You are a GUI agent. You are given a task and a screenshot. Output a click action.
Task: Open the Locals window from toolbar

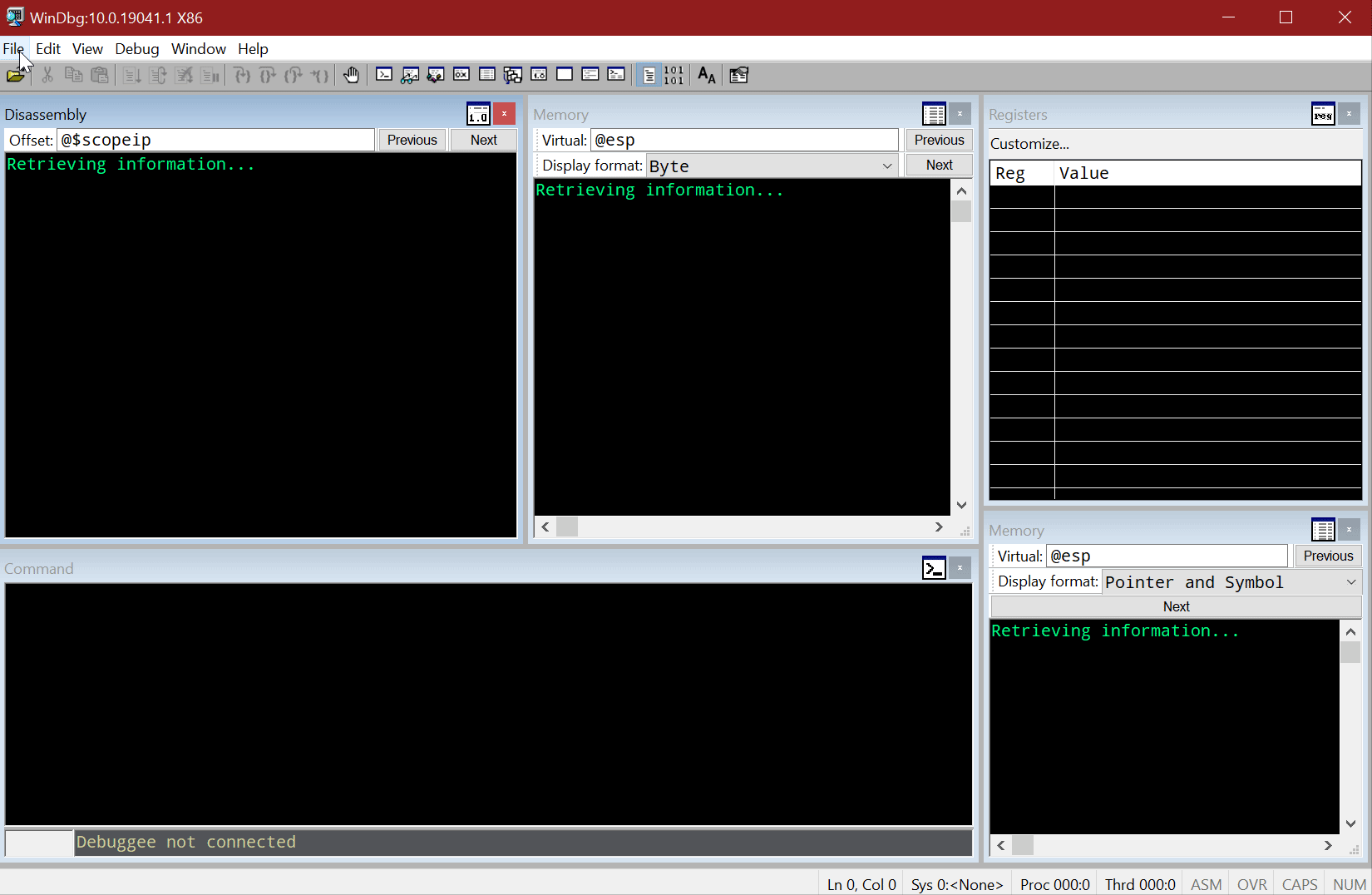436,75
